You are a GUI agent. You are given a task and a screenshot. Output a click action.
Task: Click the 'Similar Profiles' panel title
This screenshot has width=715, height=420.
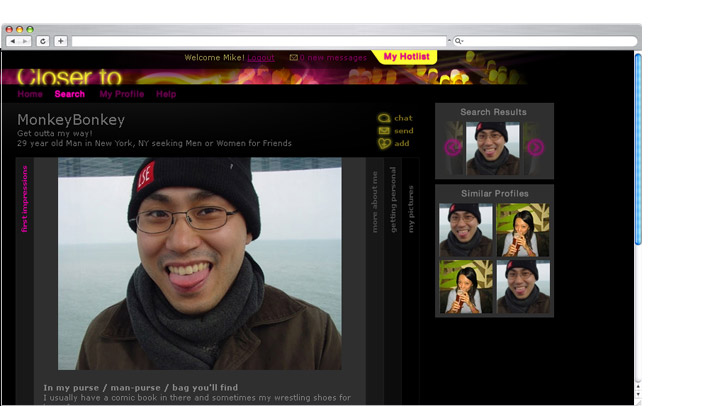(x=495, y=193)
